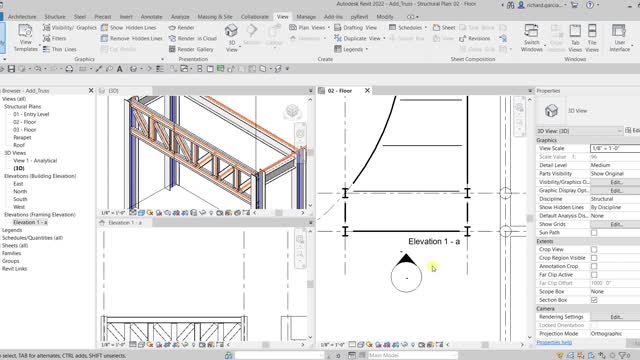Viewport: 640px width, 360px height.
Task: Click the Far Clip Offset value field
Action: pyautogui.click(x=615, y=283)
